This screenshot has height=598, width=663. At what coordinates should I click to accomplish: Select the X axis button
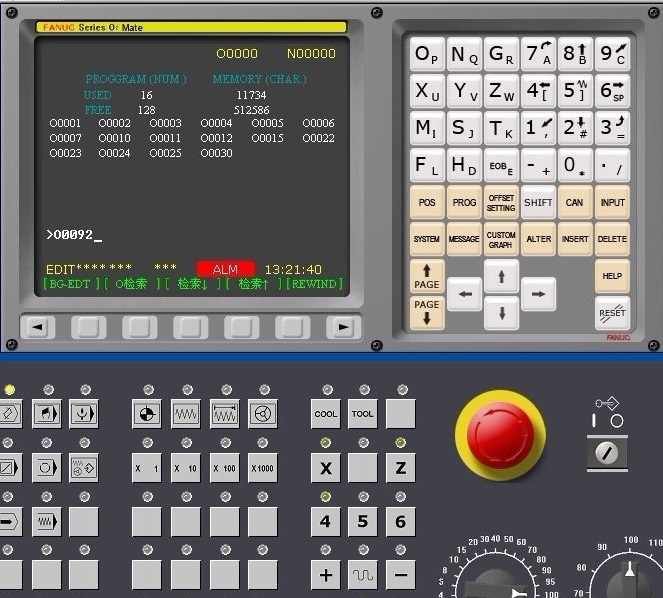tap(325, 468)
